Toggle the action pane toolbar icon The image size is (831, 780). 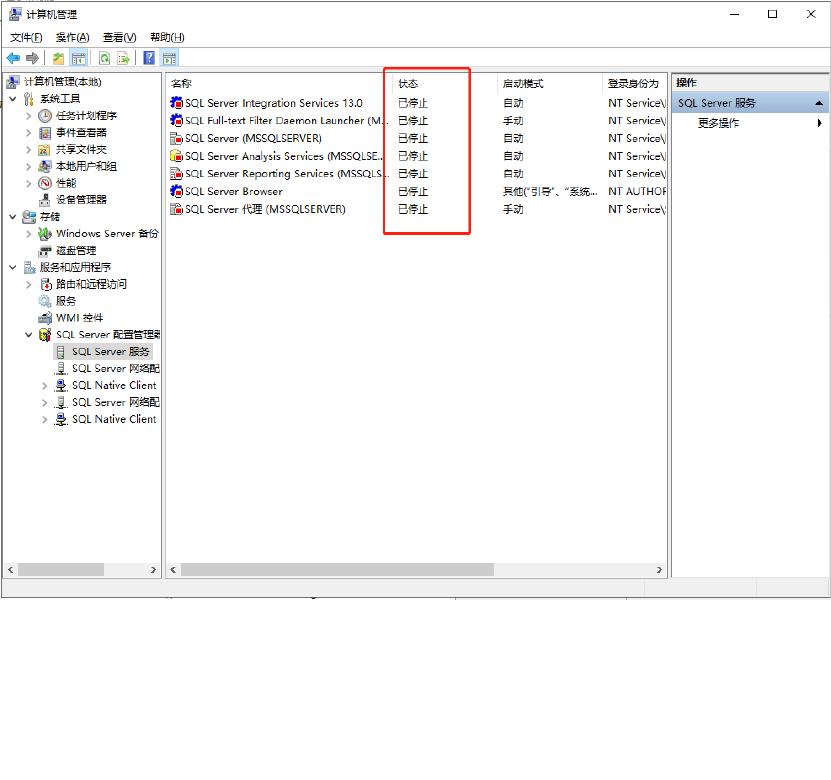[x=170, y=58]
